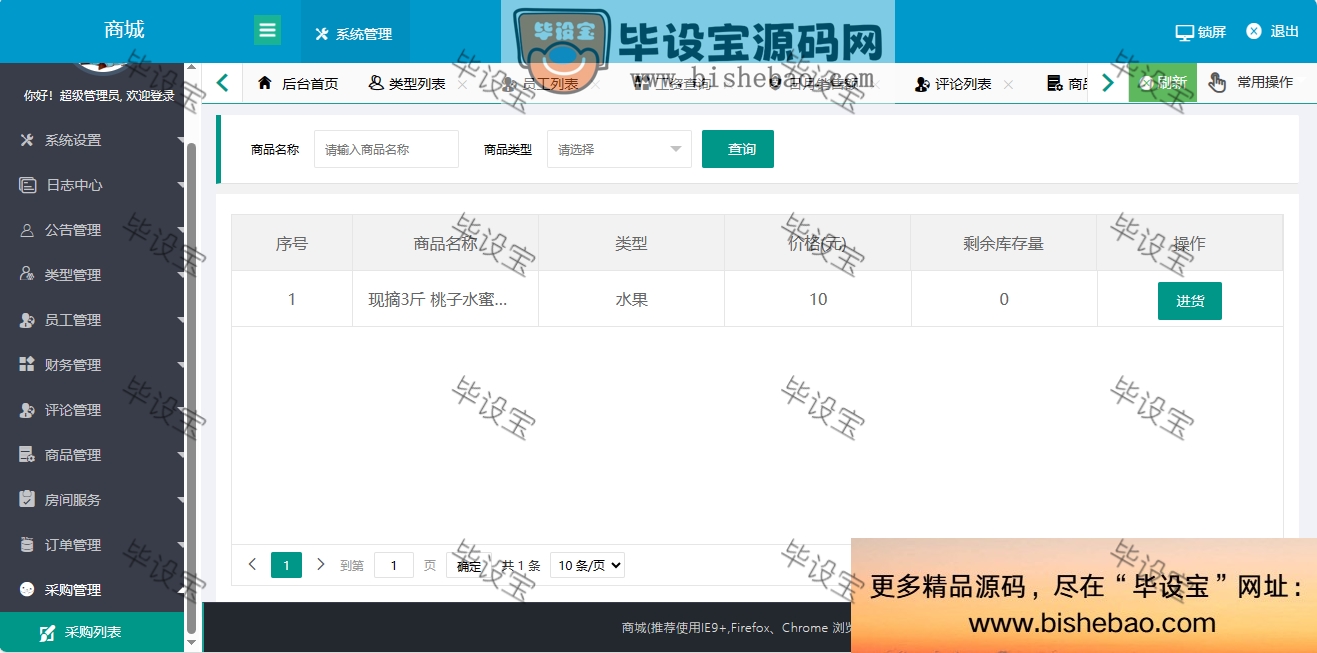This screenshot has width=1317, height=653.
Task: Click the 确定 pagination confirm button
Action: 469,566
